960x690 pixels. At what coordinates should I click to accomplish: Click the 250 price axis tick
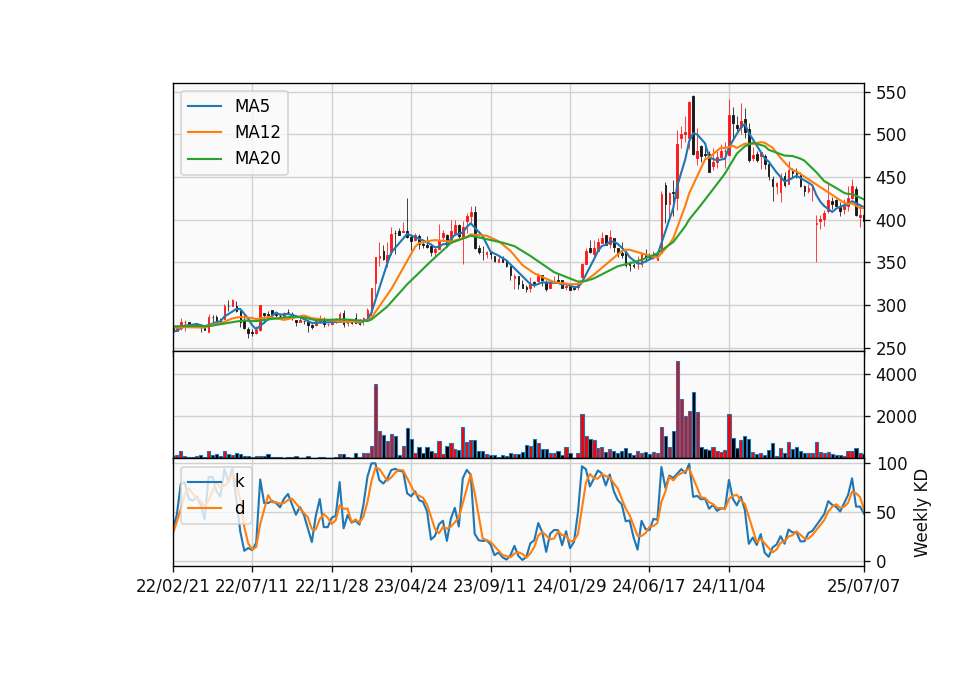click(890, 348)
